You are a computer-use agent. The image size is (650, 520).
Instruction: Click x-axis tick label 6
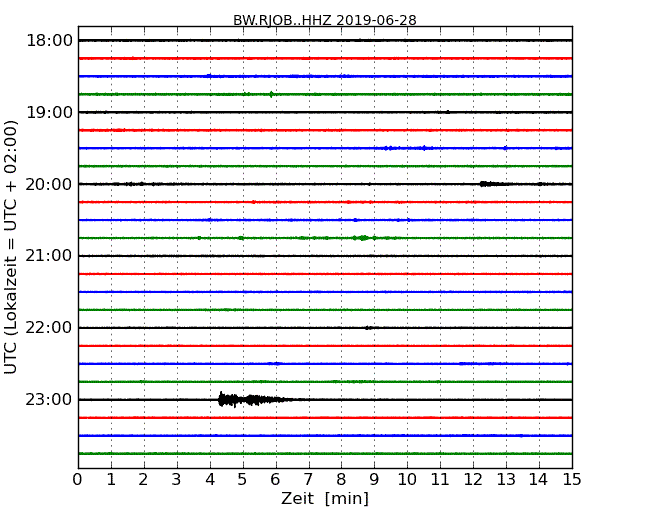[276, 479]
